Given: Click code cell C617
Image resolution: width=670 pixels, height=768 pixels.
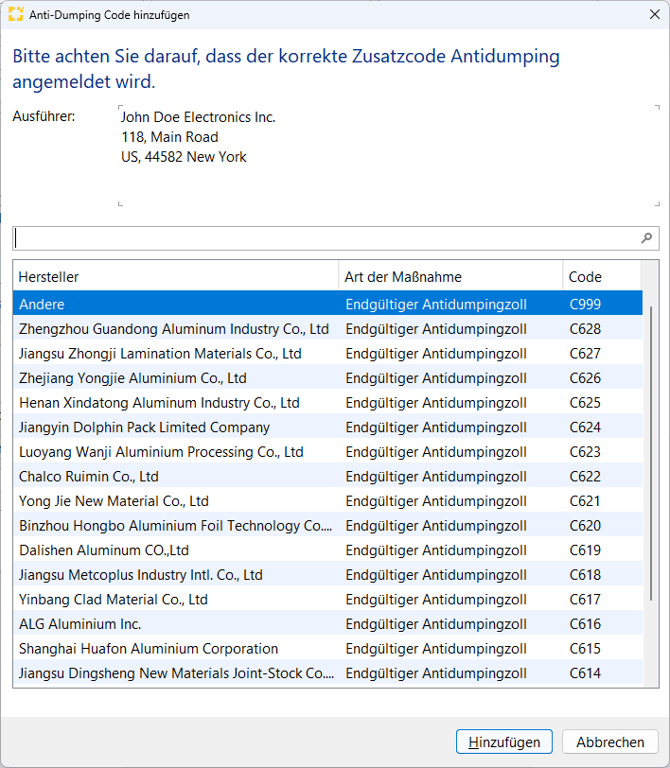Looking at the screenshot, I should pyautogui.click(x=585, y=600).
